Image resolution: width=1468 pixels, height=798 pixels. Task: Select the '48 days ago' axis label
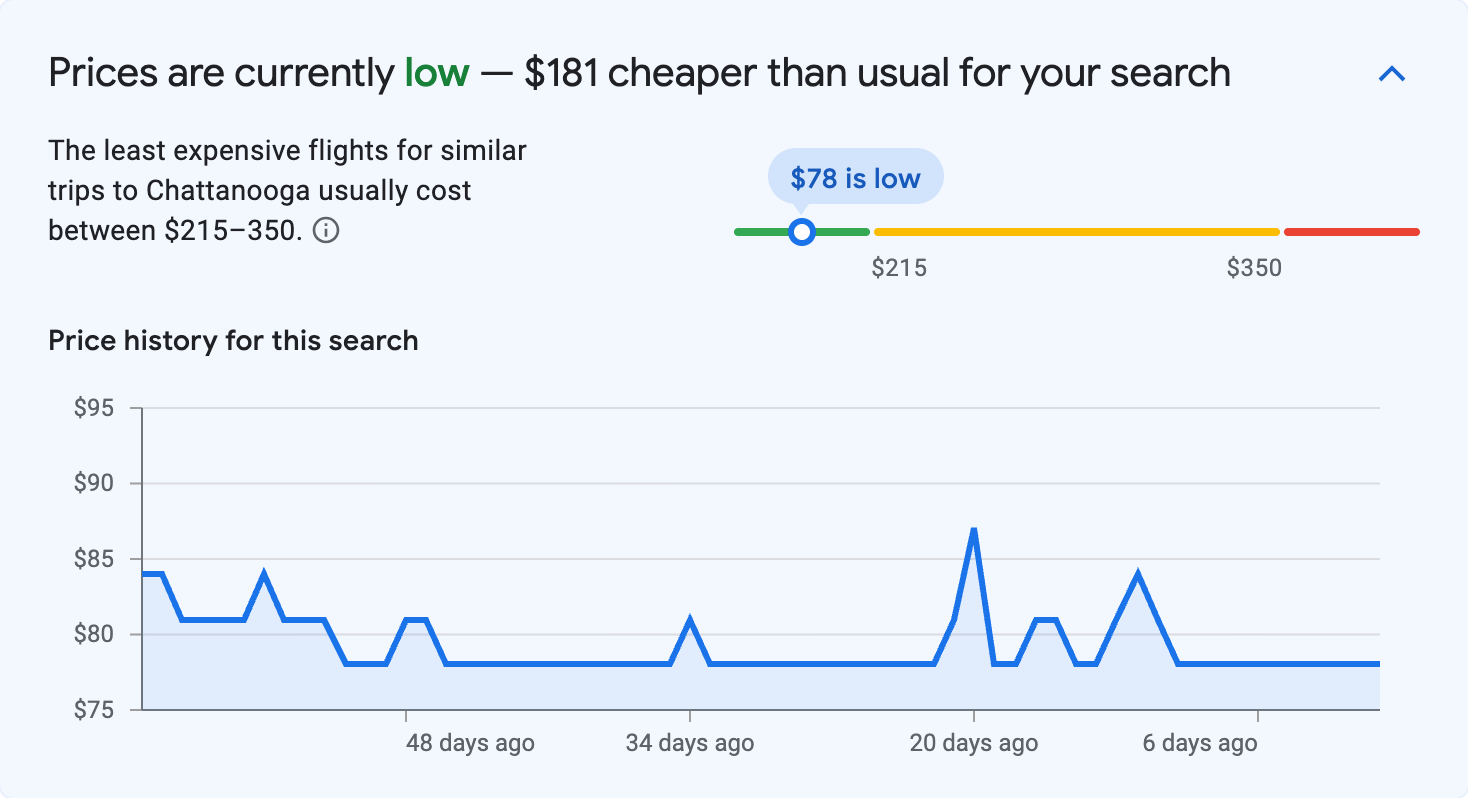(x=469, y=743)
